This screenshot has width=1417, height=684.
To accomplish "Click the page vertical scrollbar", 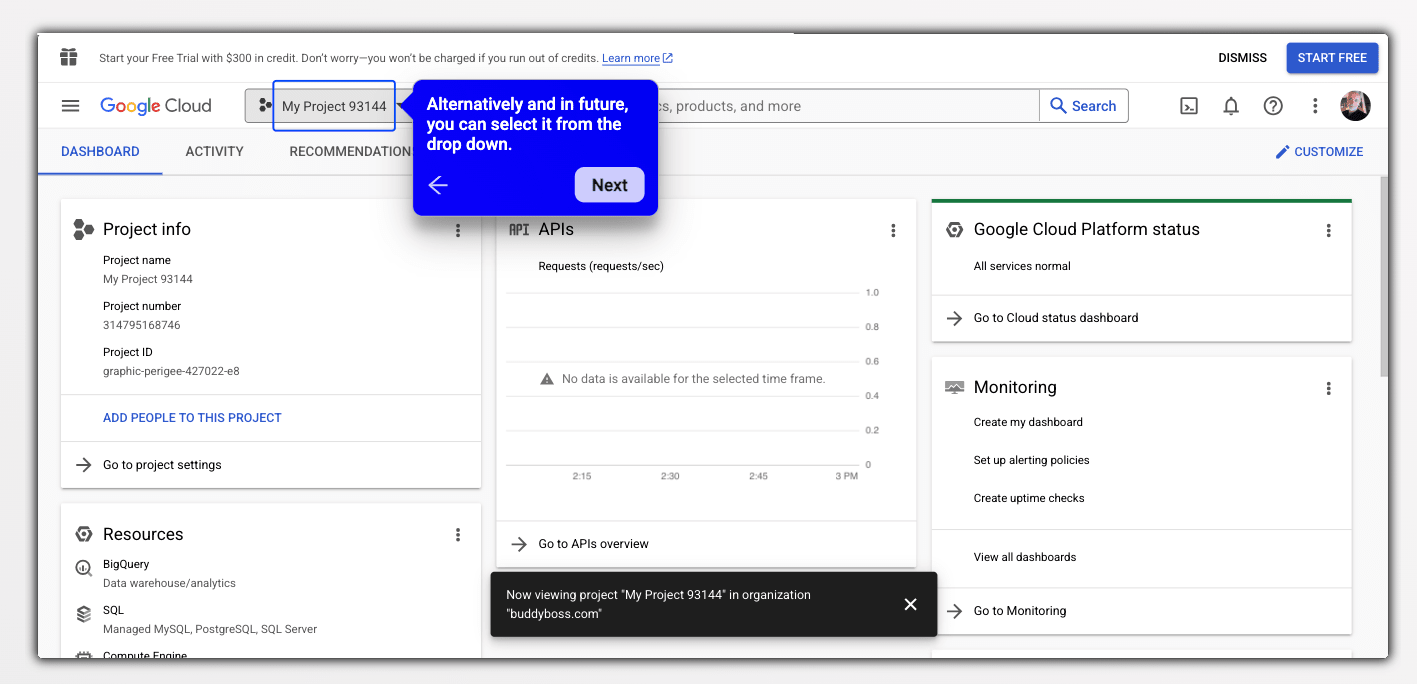I will [1384, 277].
